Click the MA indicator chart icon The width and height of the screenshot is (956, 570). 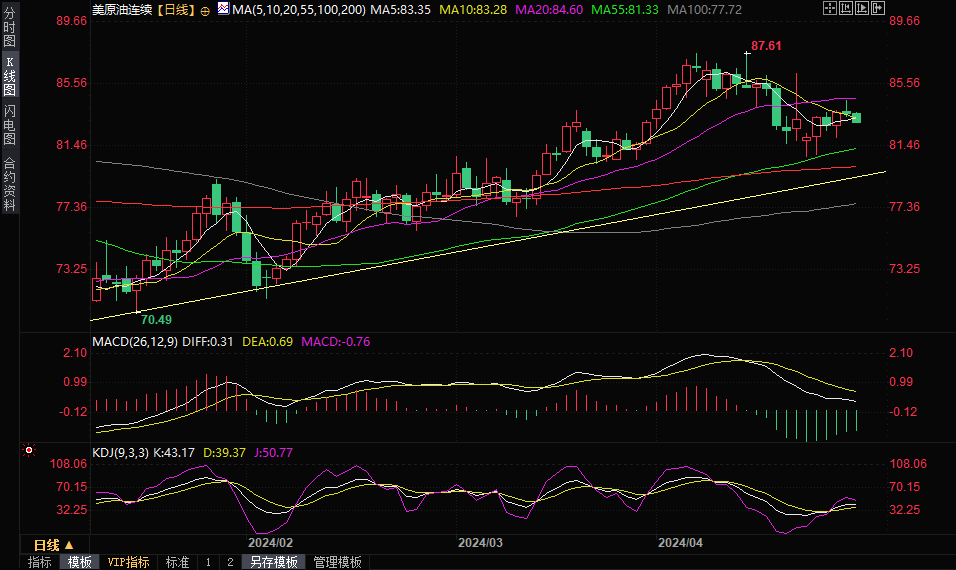(221, 9)
